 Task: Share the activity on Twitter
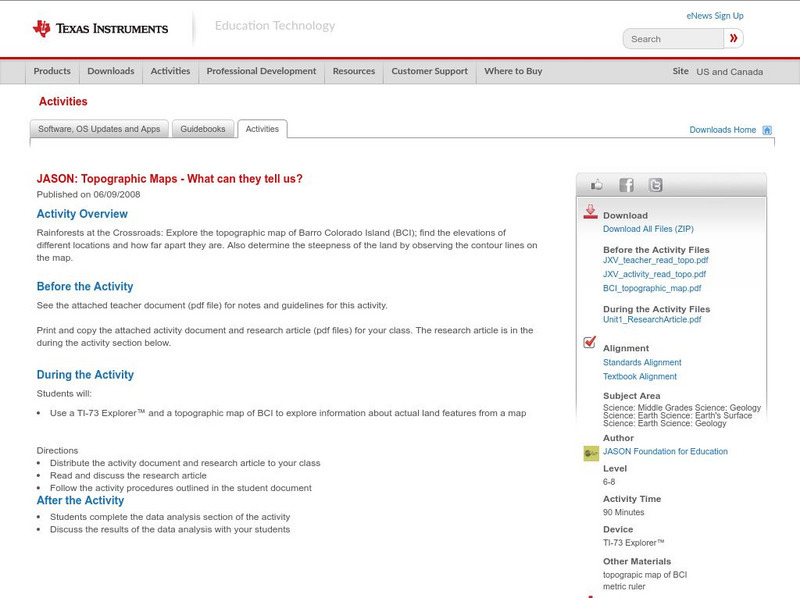click(656, 185)
